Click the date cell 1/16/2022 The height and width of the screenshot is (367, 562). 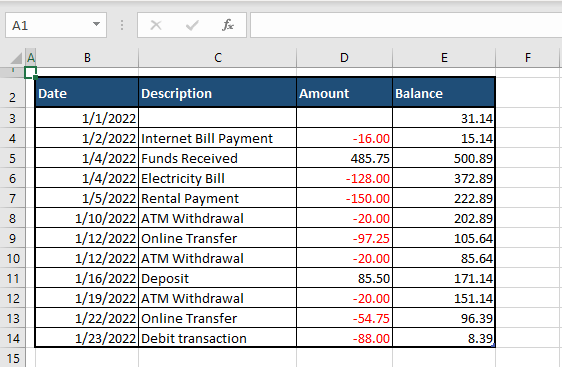[x=87, y=278]
